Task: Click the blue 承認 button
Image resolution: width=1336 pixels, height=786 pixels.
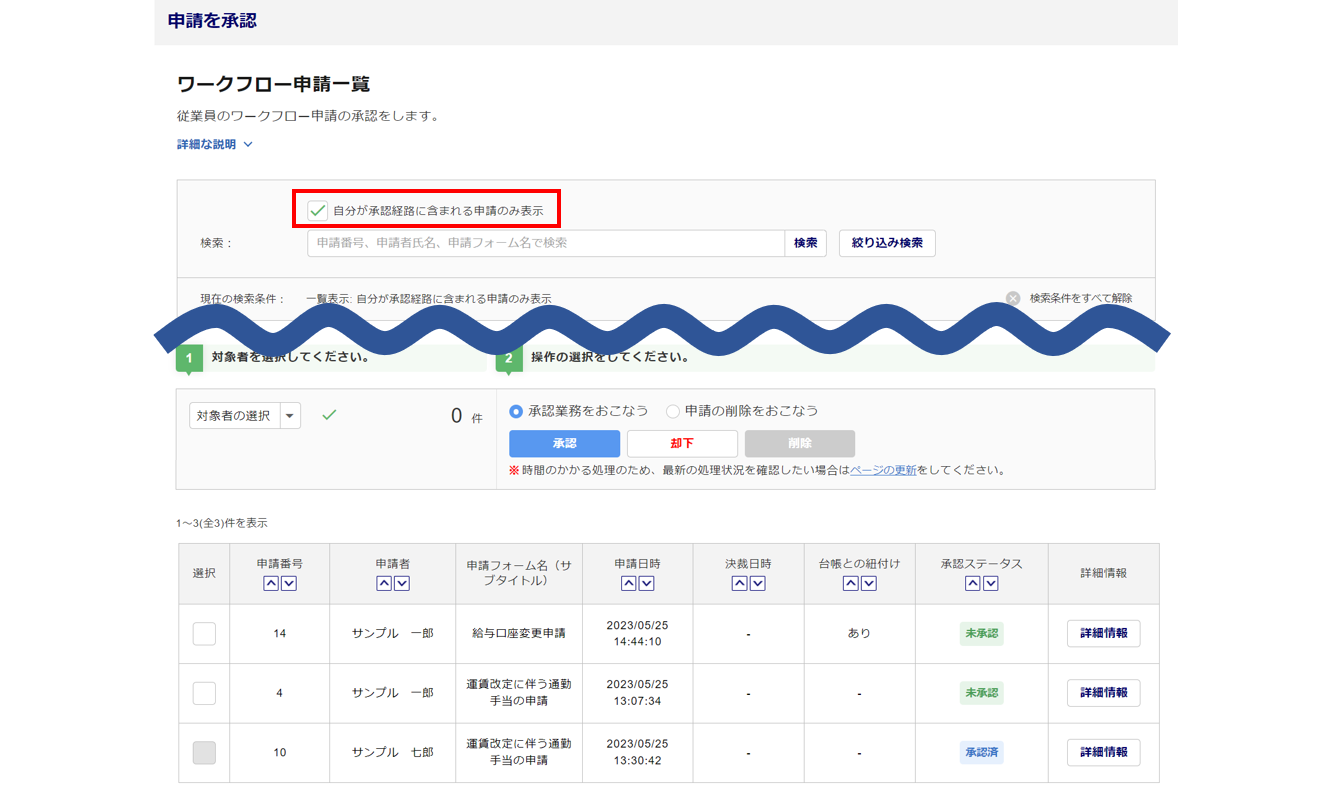Action: pos(565,443)
